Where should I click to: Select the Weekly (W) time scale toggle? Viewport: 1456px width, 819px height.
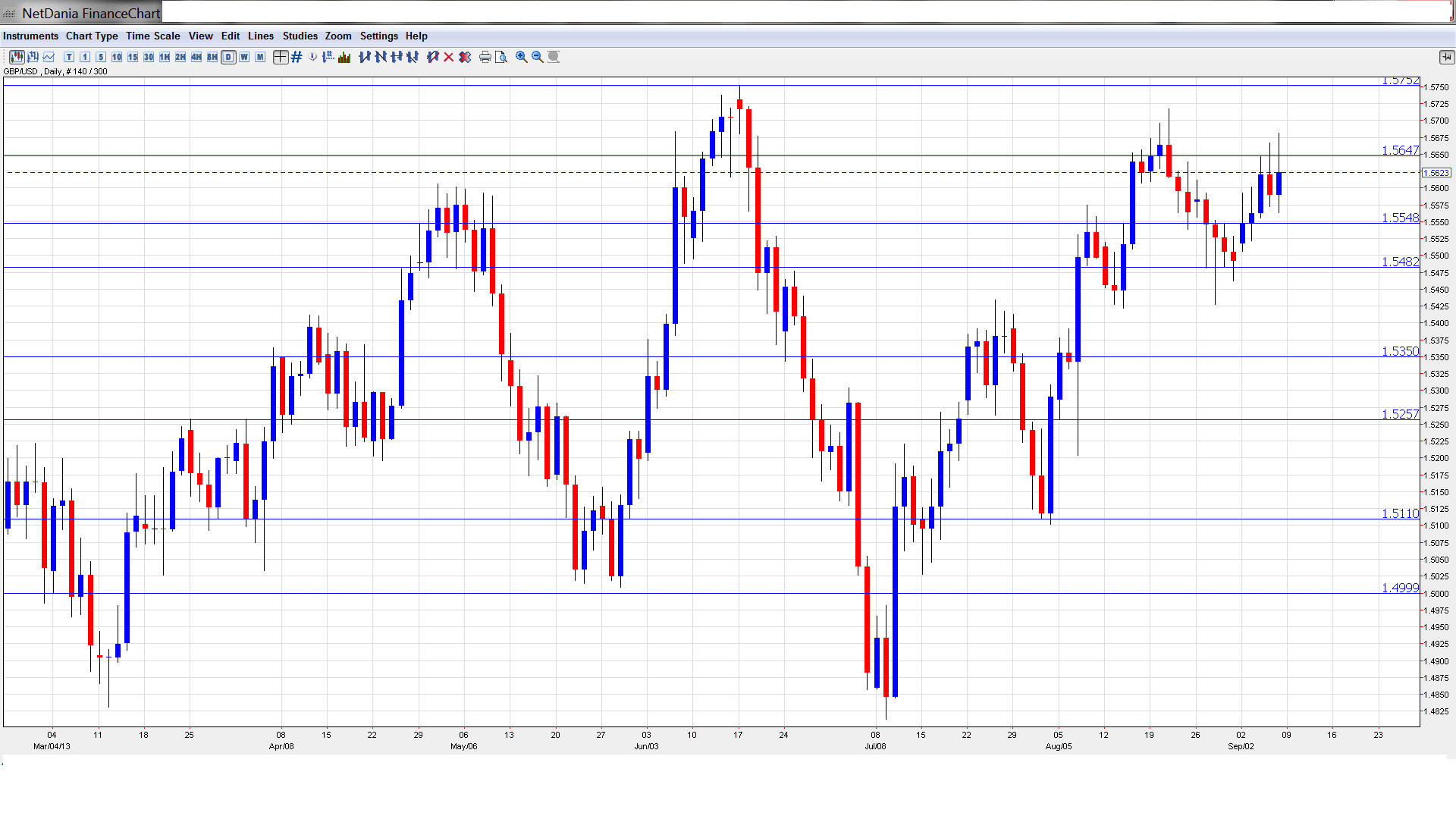coord(244,57)
